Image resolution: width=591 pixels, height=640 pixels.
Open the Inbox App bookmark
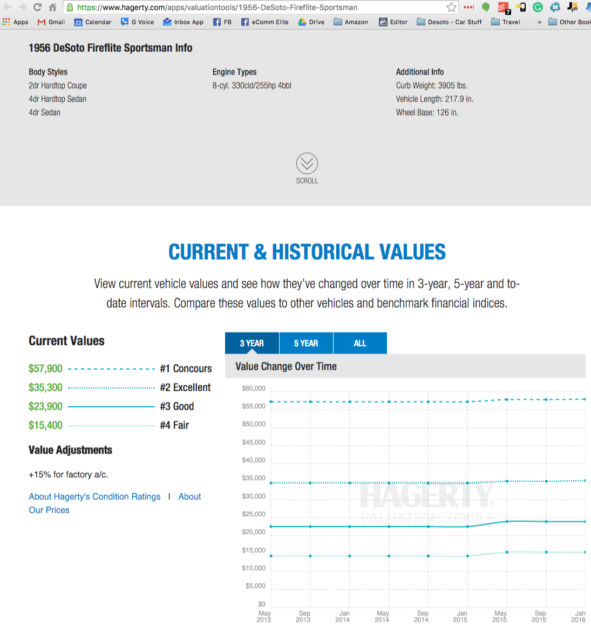pyautogui.click(x=183, y=22)
